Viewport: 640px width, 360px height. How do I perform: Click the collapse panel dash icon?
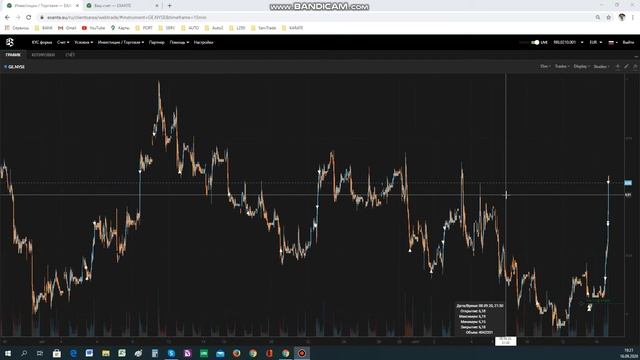pyautogui.click(x=636, y=56)
